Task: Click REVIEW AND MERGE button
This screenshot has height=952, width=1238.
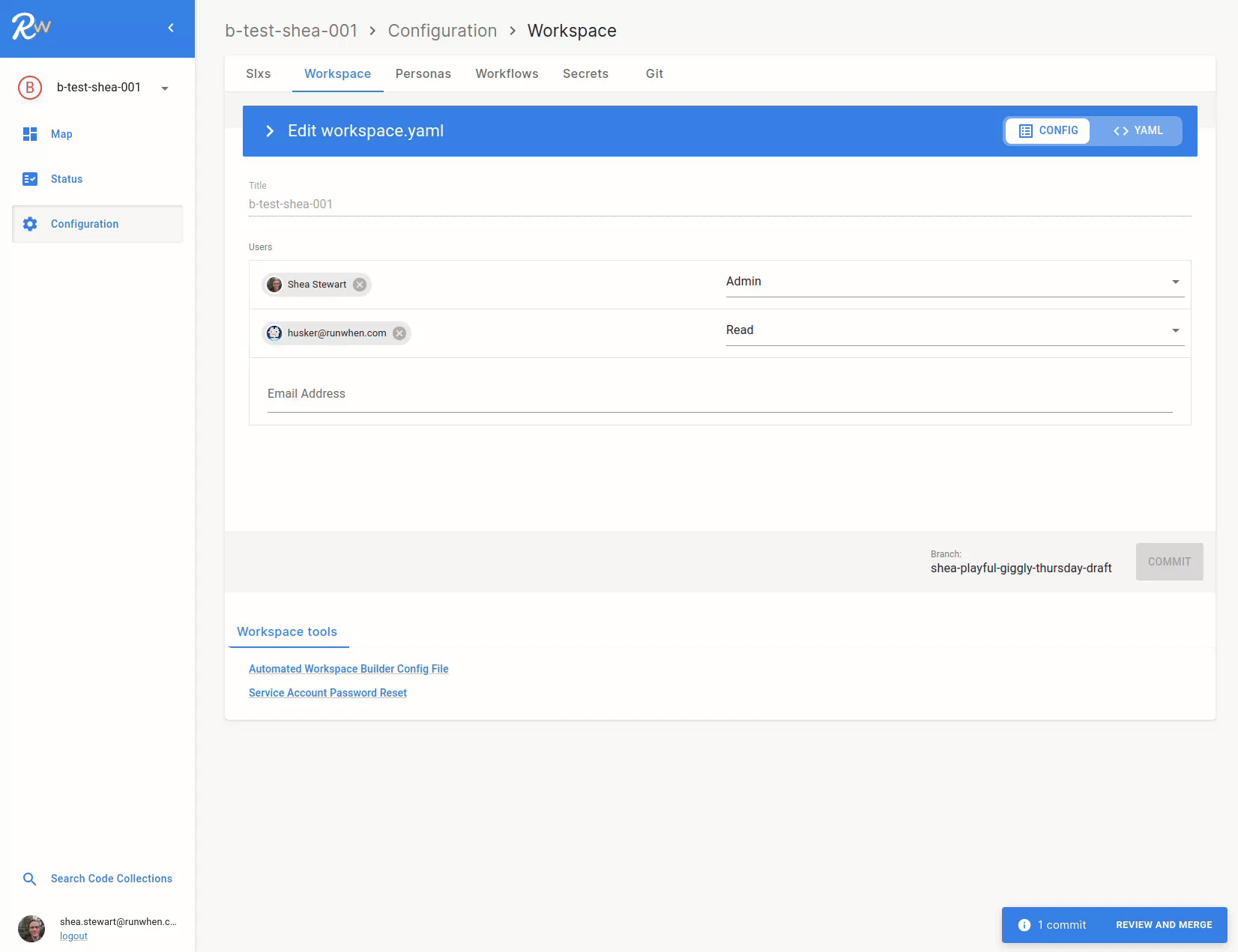Action: (1163, 925)
